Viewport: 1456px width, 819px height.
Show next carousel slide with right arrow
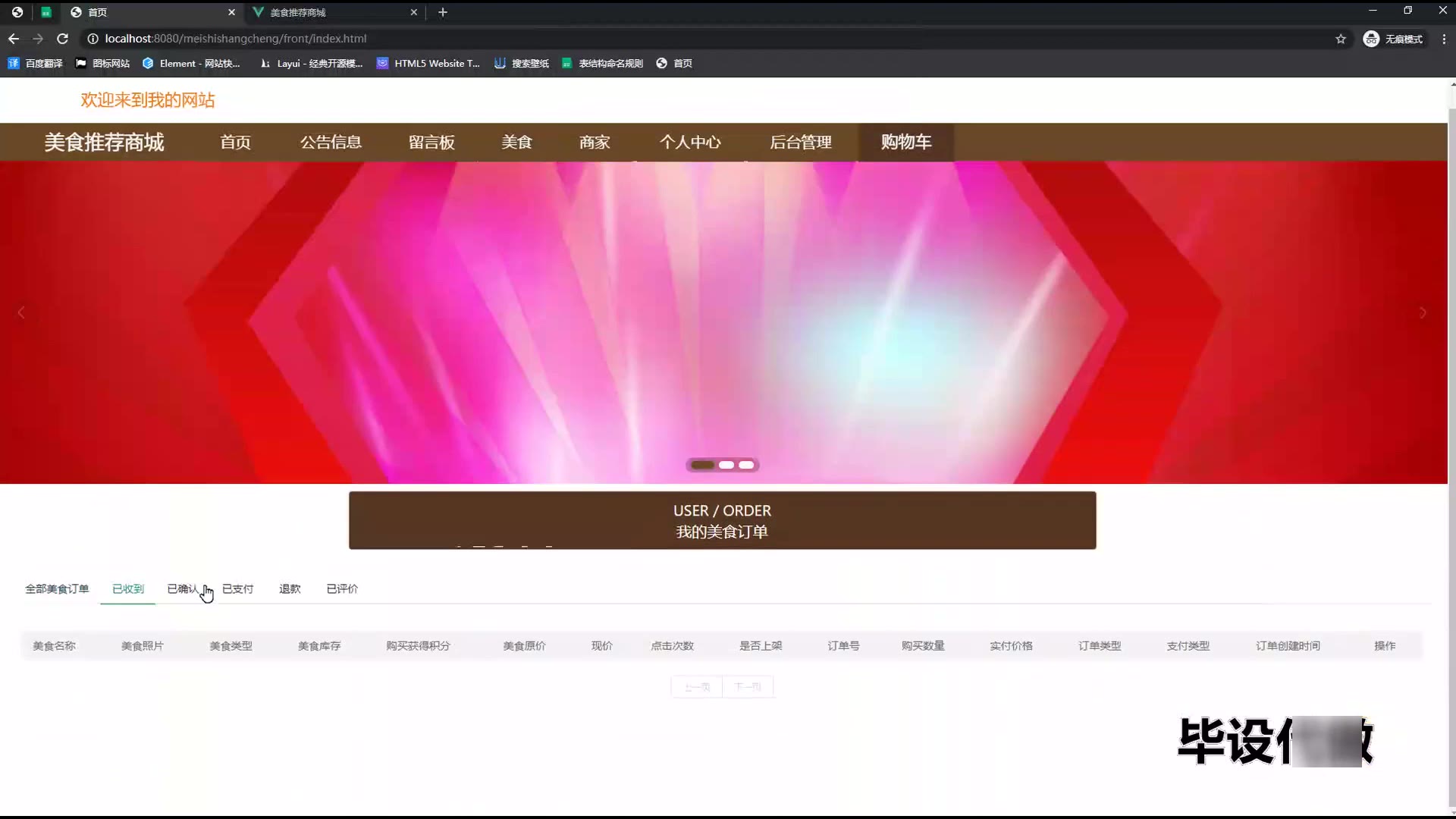click(1423, 312)
